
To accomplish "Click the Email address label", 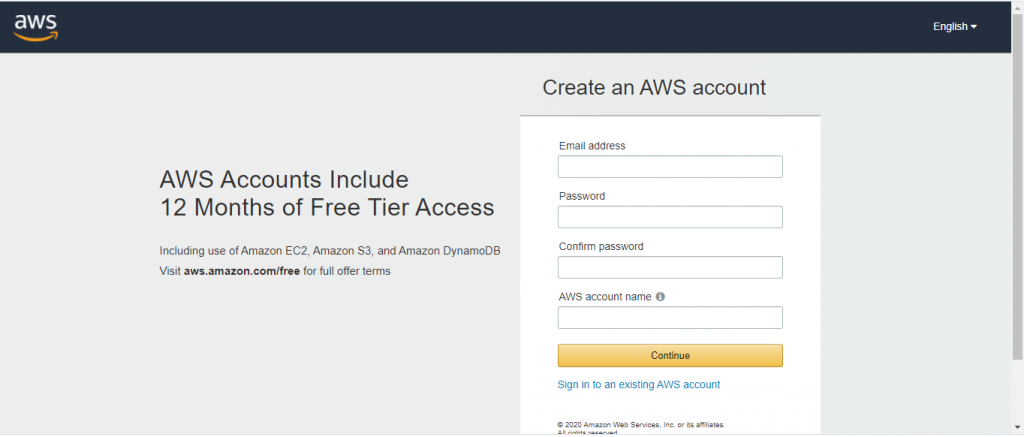I will (x=592, y=146).
